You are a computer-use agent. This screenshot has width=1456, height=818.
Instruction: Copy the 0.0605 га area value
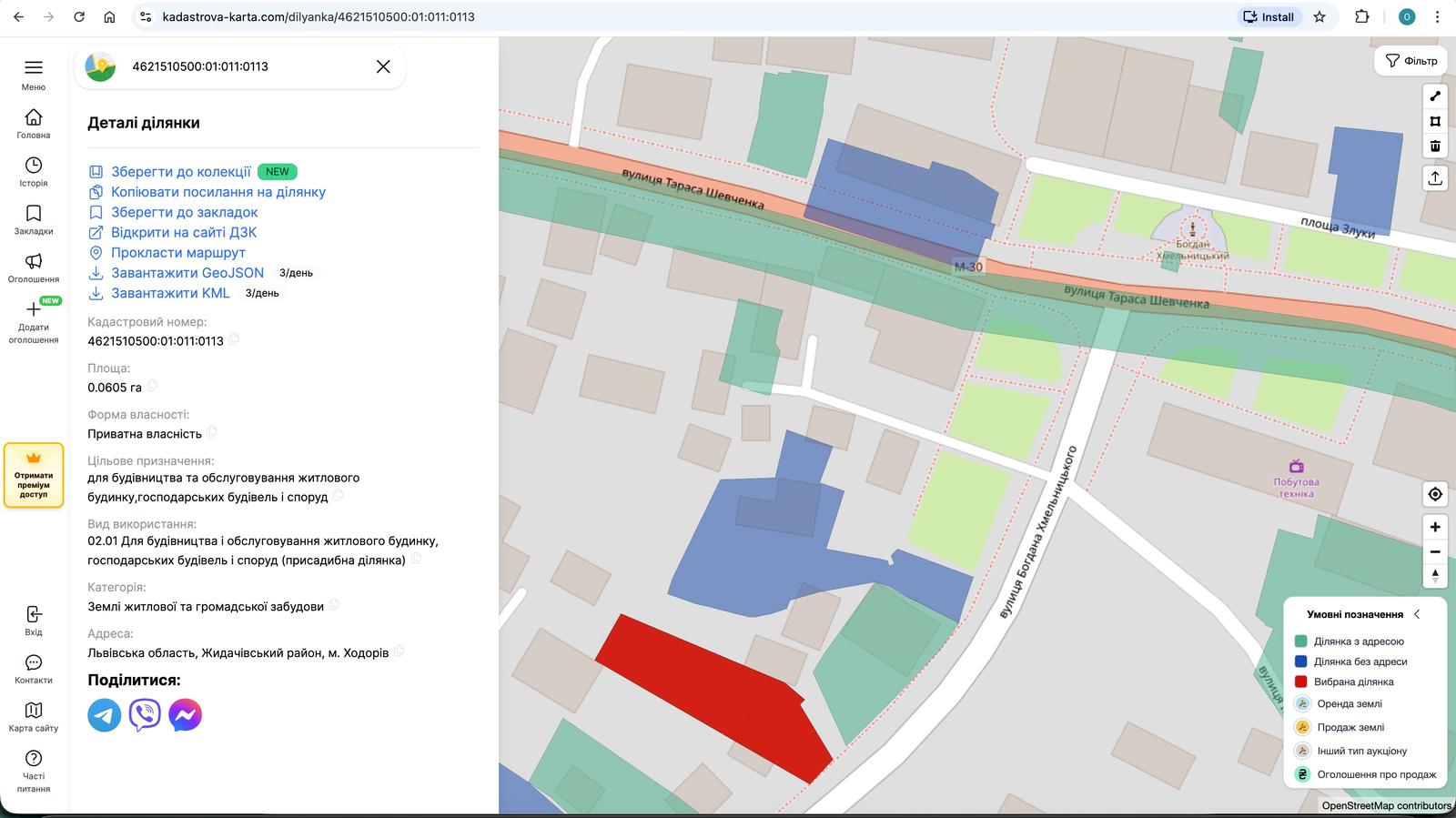152,386
